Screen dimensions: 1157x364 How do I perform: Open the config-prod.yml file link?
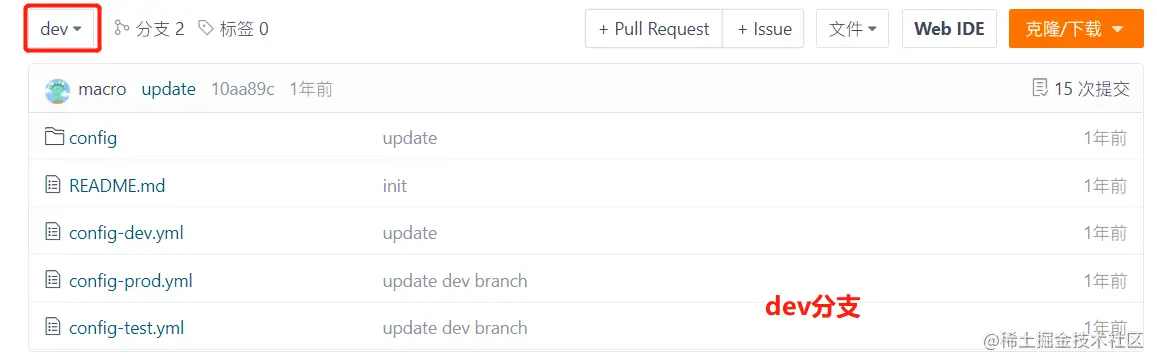point(131,281)
